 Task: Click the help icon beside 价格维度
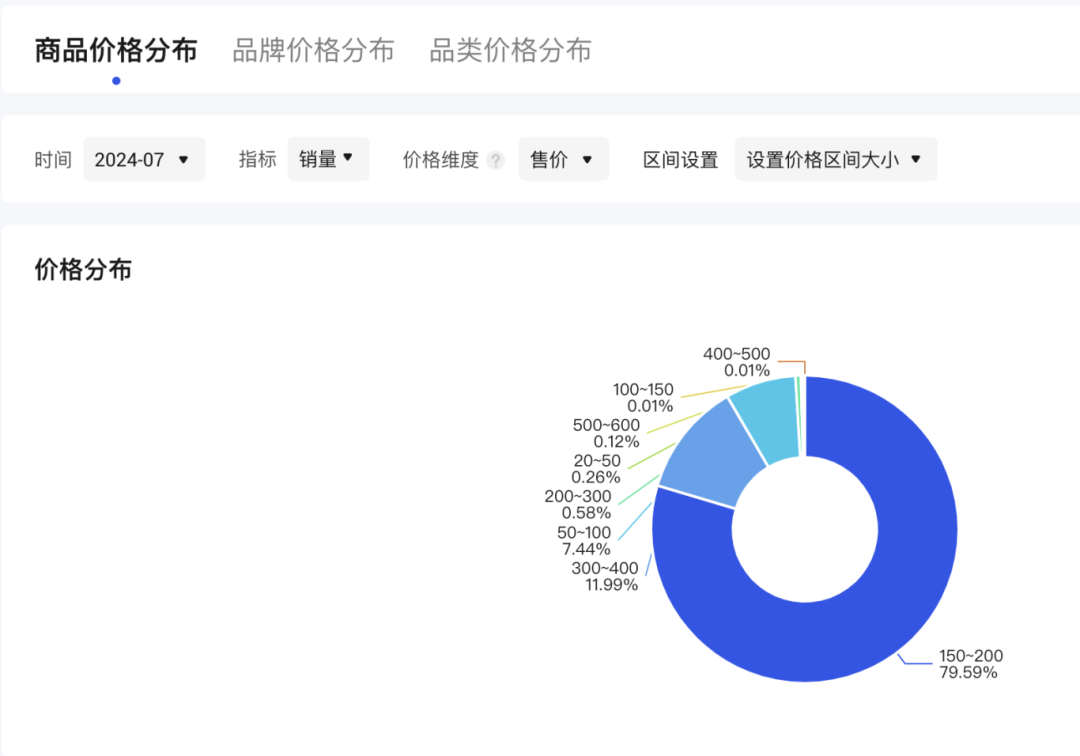(495, 160)
